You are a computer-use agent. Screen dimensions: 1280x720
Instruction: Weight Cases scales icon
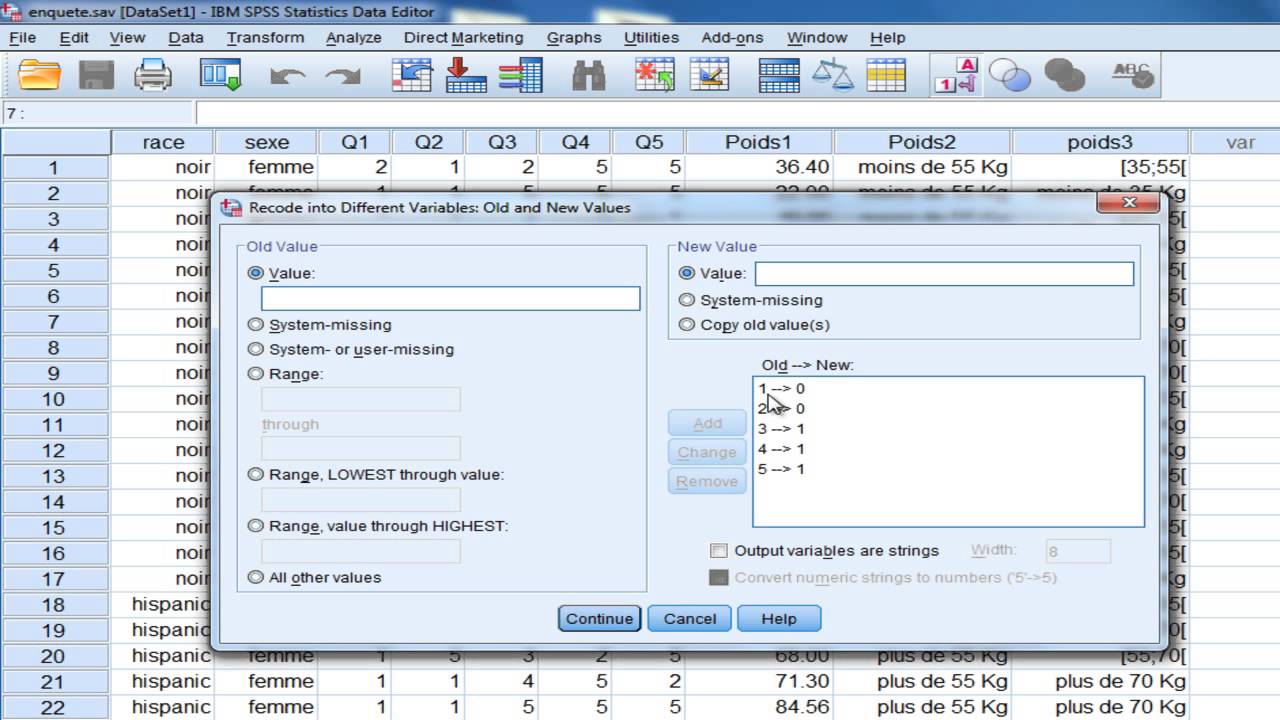tap(832, 75)
